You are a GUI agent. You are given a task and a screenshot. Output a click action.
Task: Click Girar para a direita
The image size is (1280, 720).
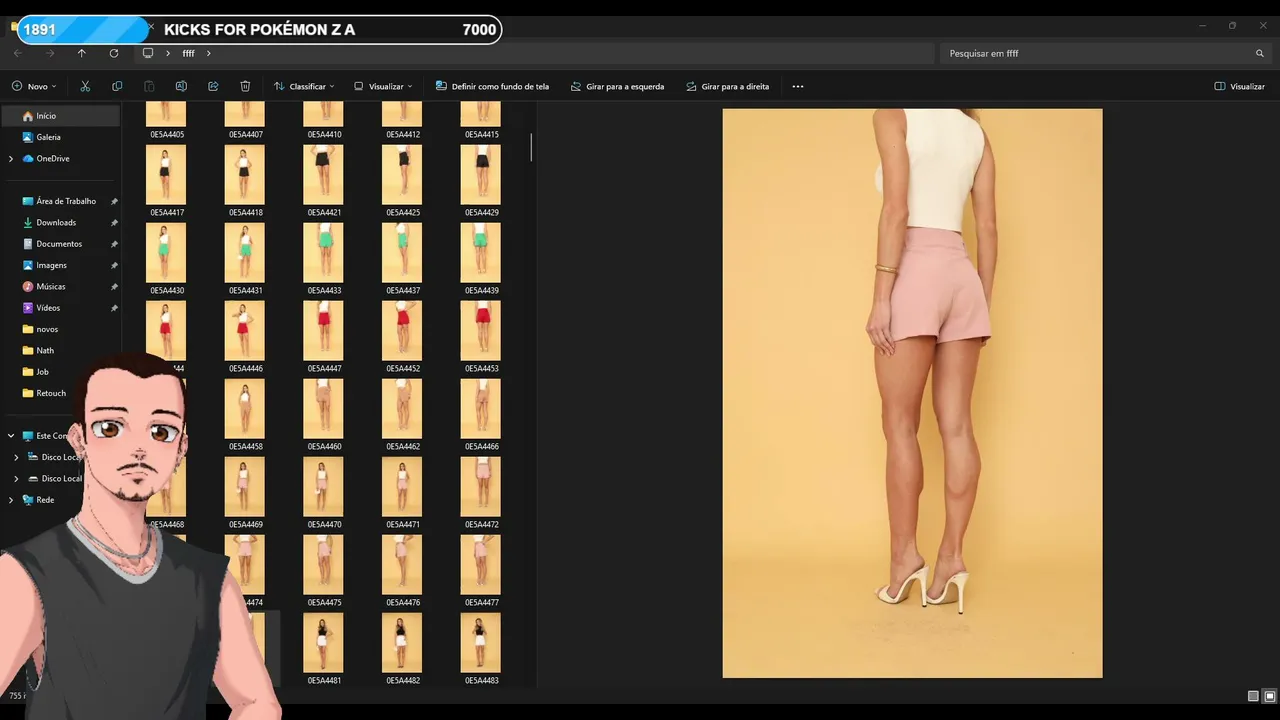(727, 86)
